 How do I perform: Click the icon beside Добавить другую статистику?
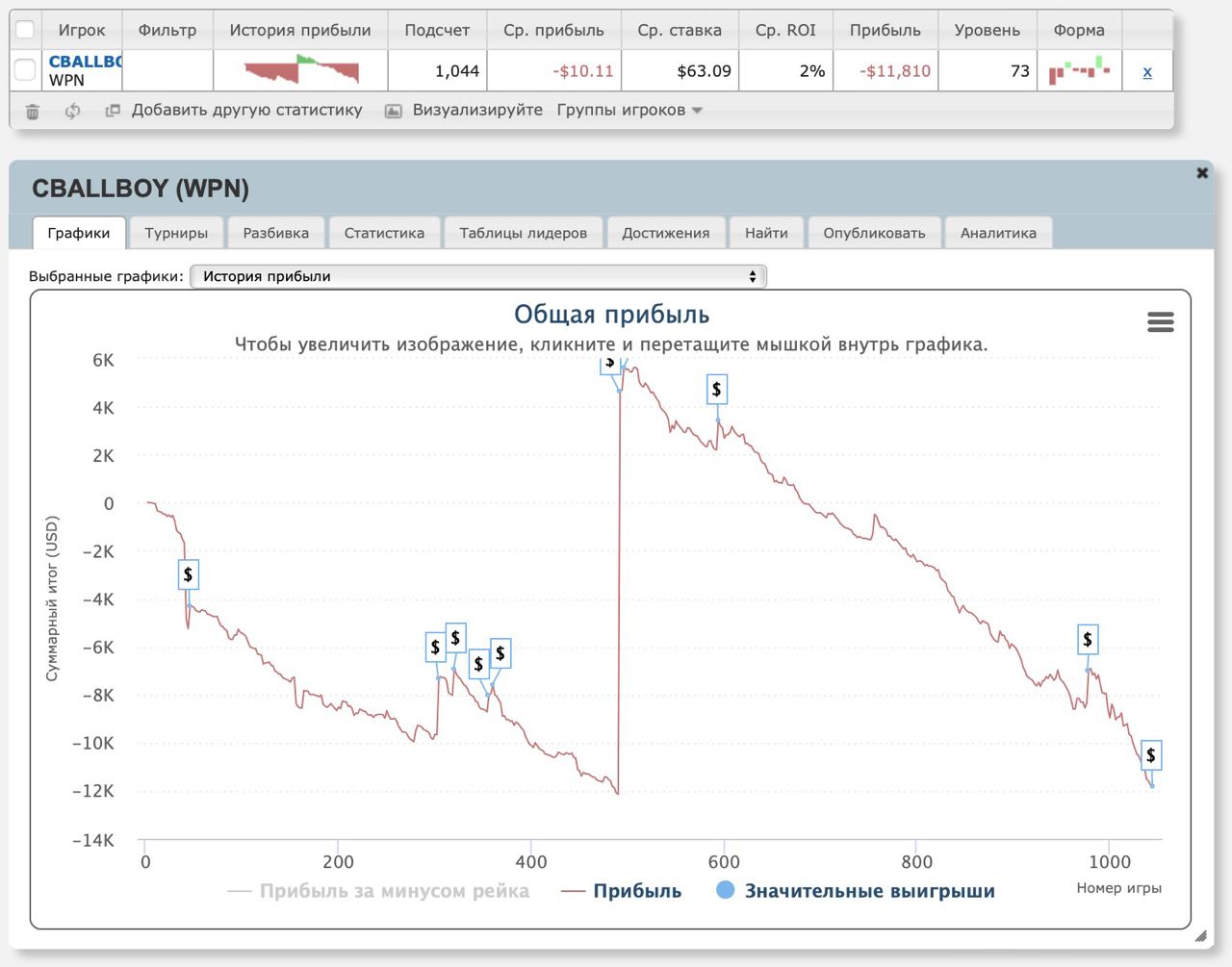click(x=113, y=111)
